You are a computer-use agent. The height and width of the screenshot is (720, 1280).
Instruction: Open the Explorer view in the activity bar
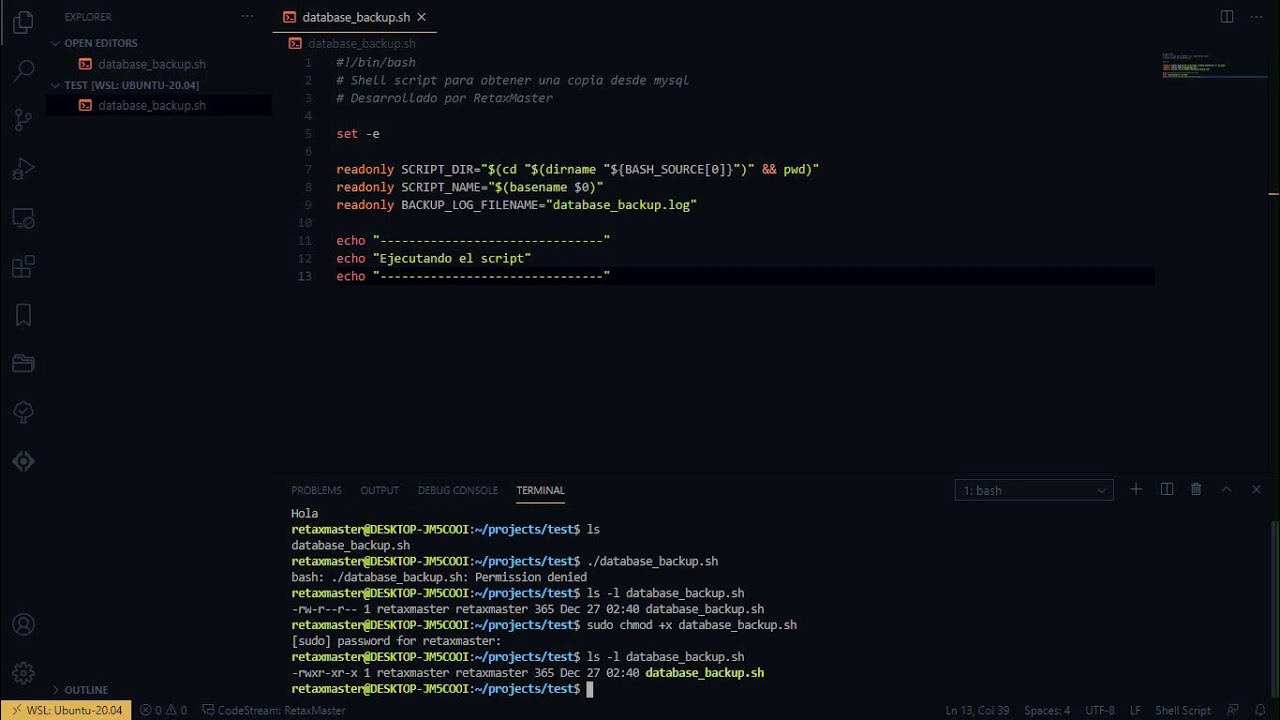click(x=24, y=22)
